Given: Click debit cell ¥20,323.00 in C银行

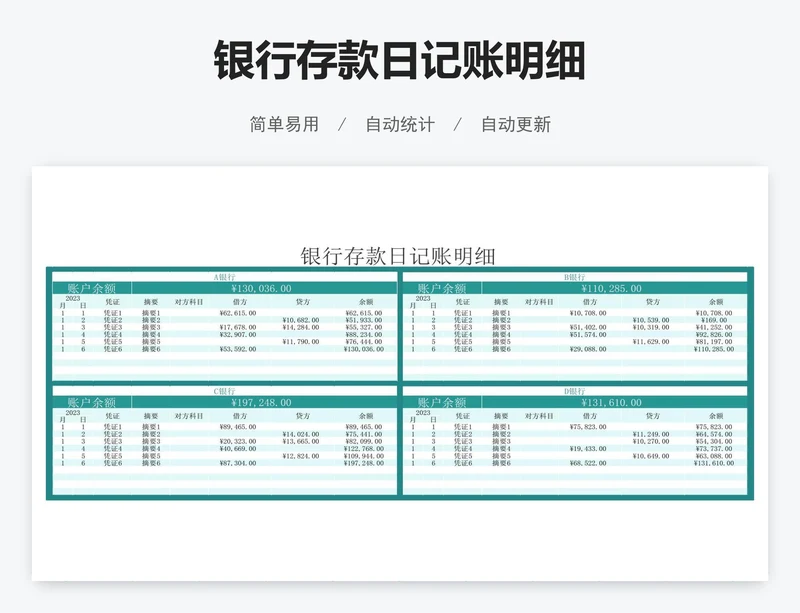Looking at the screenshot, I should point(238,442).
